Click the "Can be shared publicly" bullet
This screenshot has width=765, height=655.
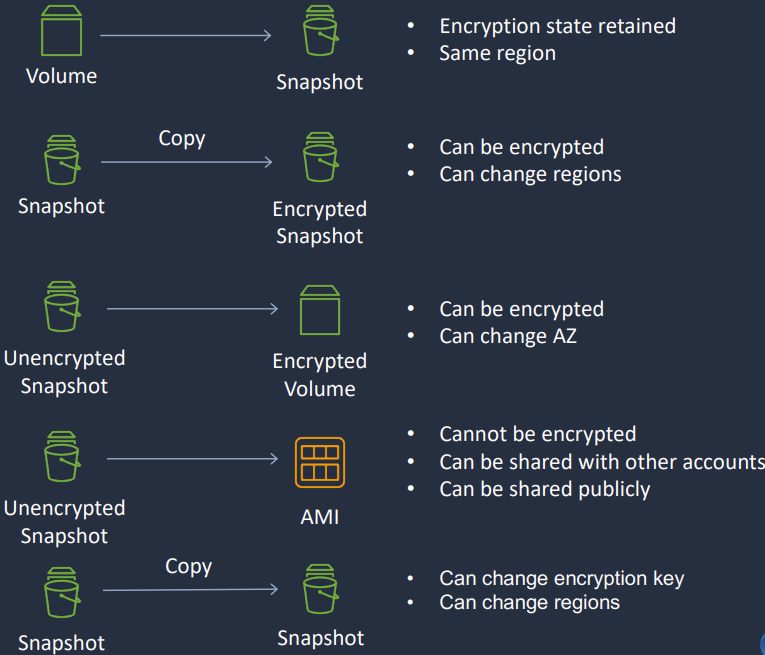(544, 489)
